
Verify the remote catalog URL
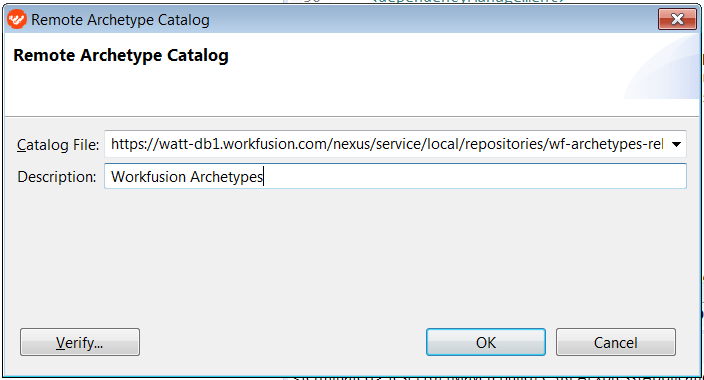tap(80, 342)
